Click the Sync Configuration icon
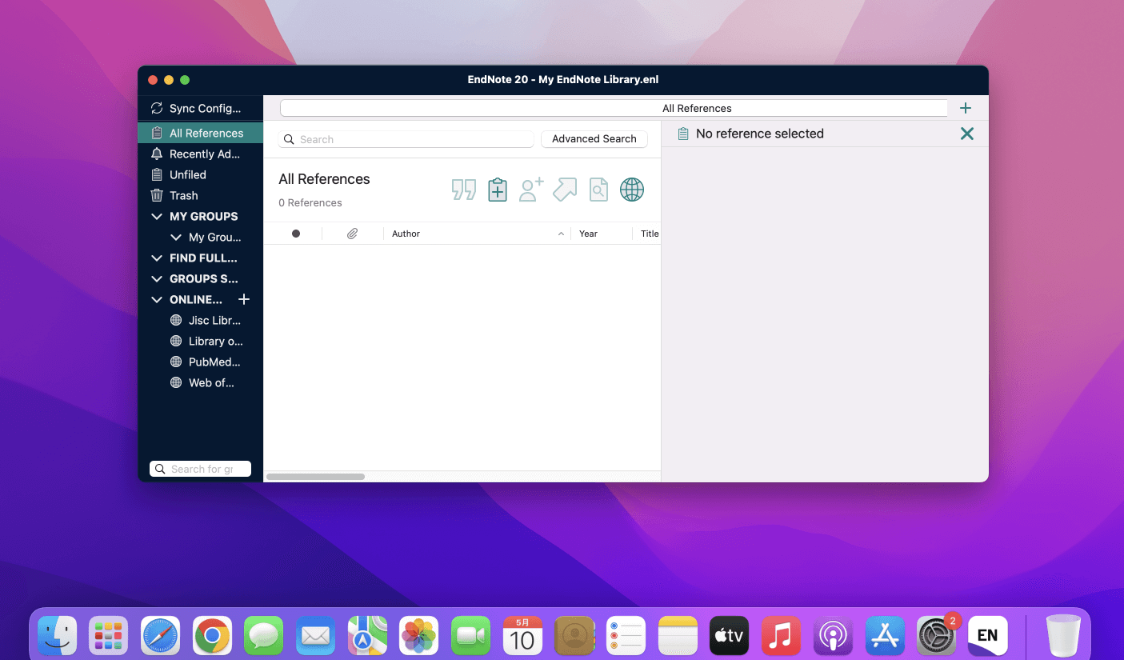The width and height of the screenshot is (1124, 660). point(156,108)
